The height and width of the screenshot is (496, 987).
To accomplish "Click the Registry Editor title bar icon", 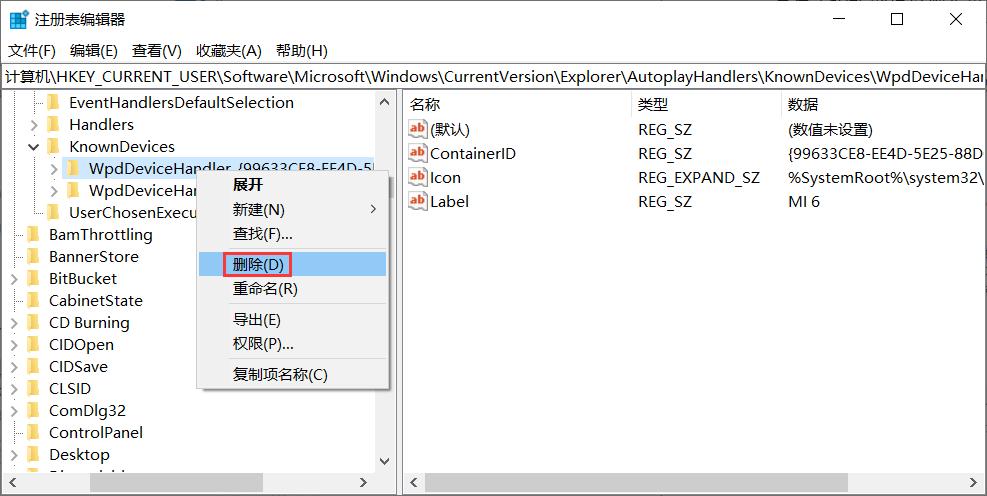I will click(x=18, y=19).
